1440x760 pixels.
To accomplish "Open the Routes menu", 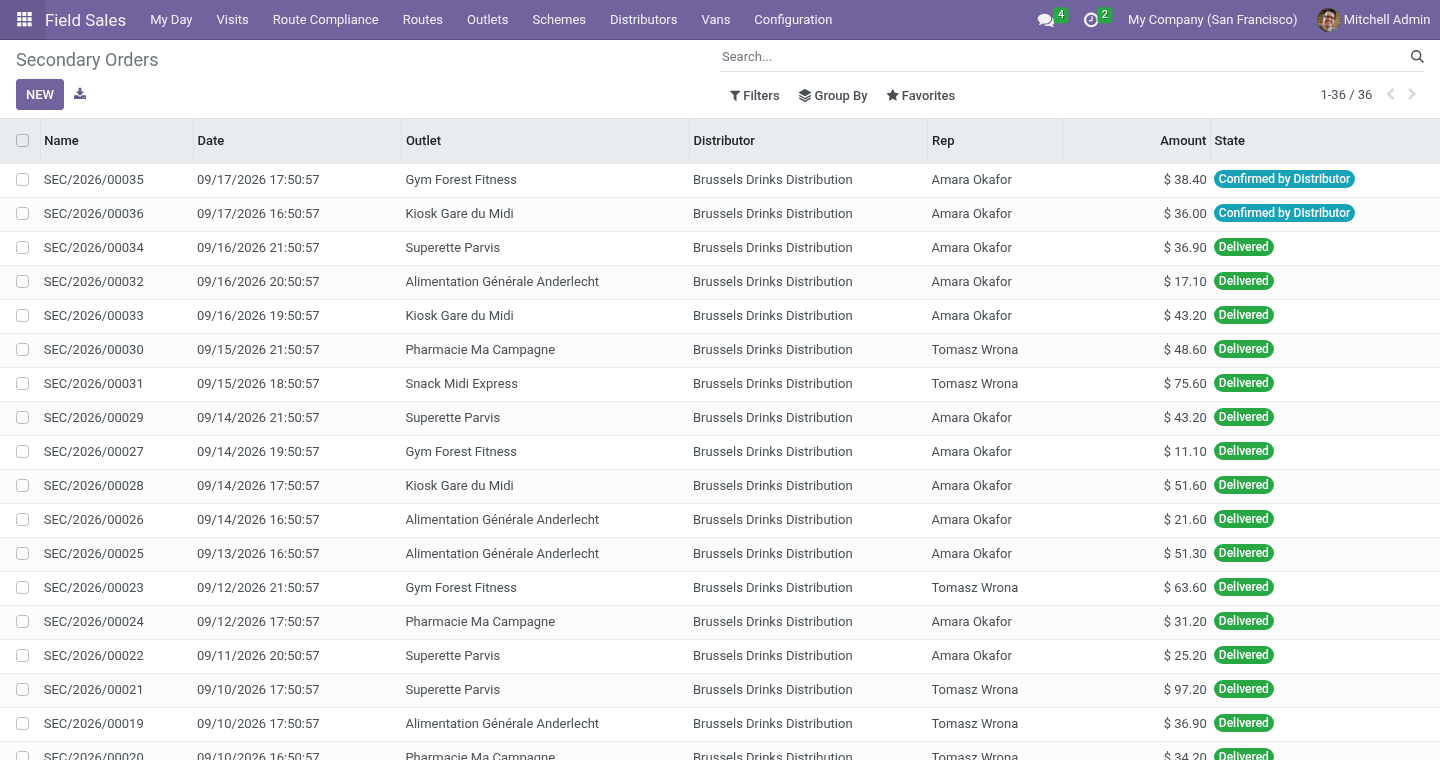I will coord(423,20).
